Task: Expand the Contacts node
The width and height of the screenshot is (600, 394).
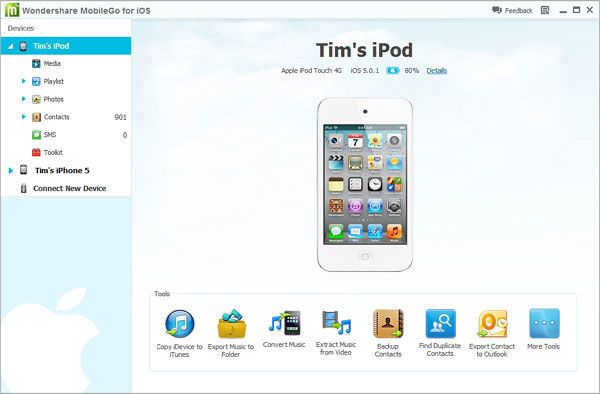Action: tap(23, 117)
